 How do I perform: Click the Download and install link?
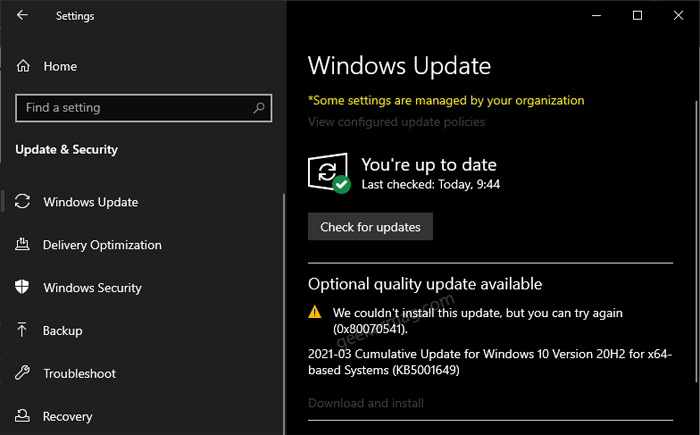pyautogui.click(x=366, y=403)
